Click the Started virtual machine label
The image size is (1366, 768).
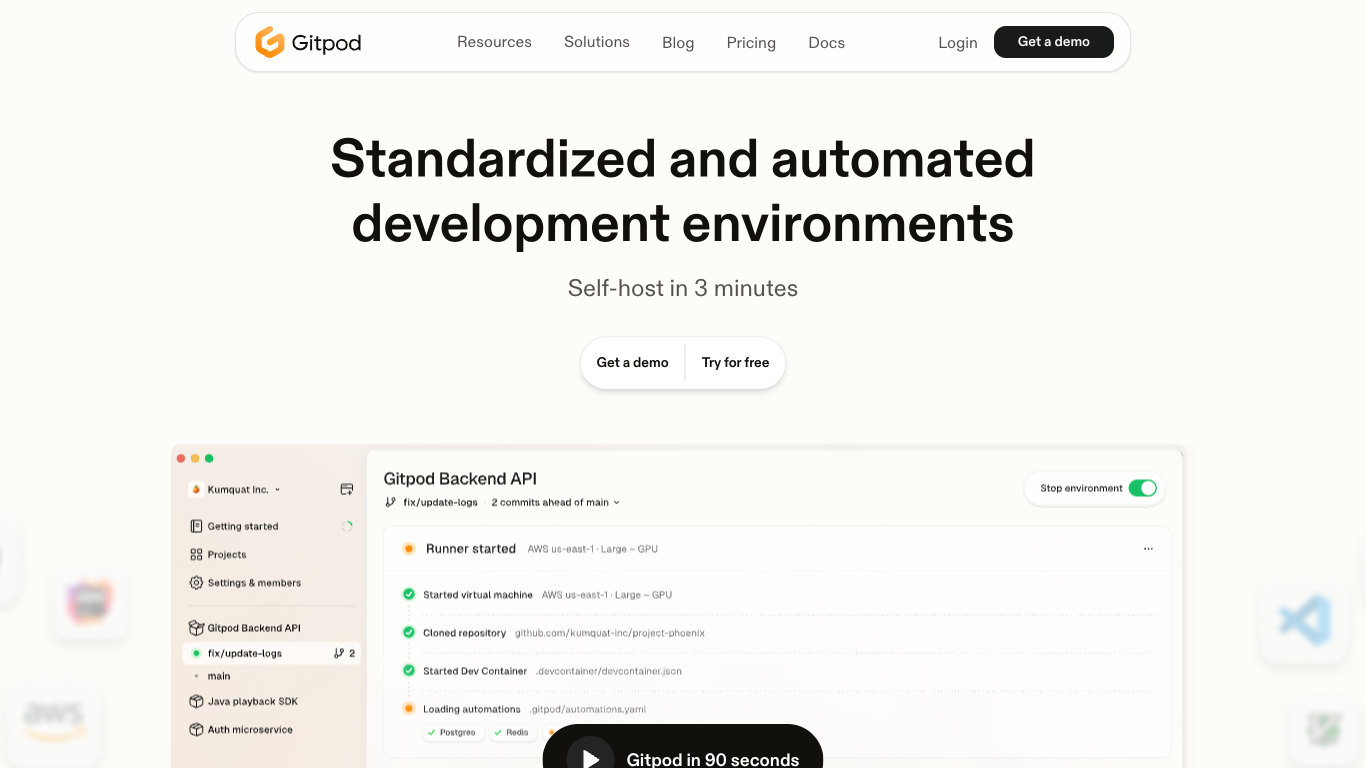pos(478,594)
